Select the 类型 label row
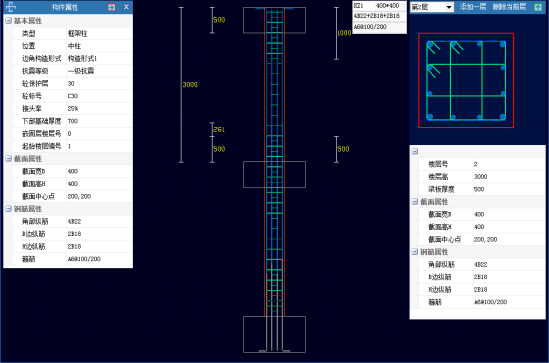Image resolution: width=549 pixels, height=363 pixels. [x=28, y=33]
